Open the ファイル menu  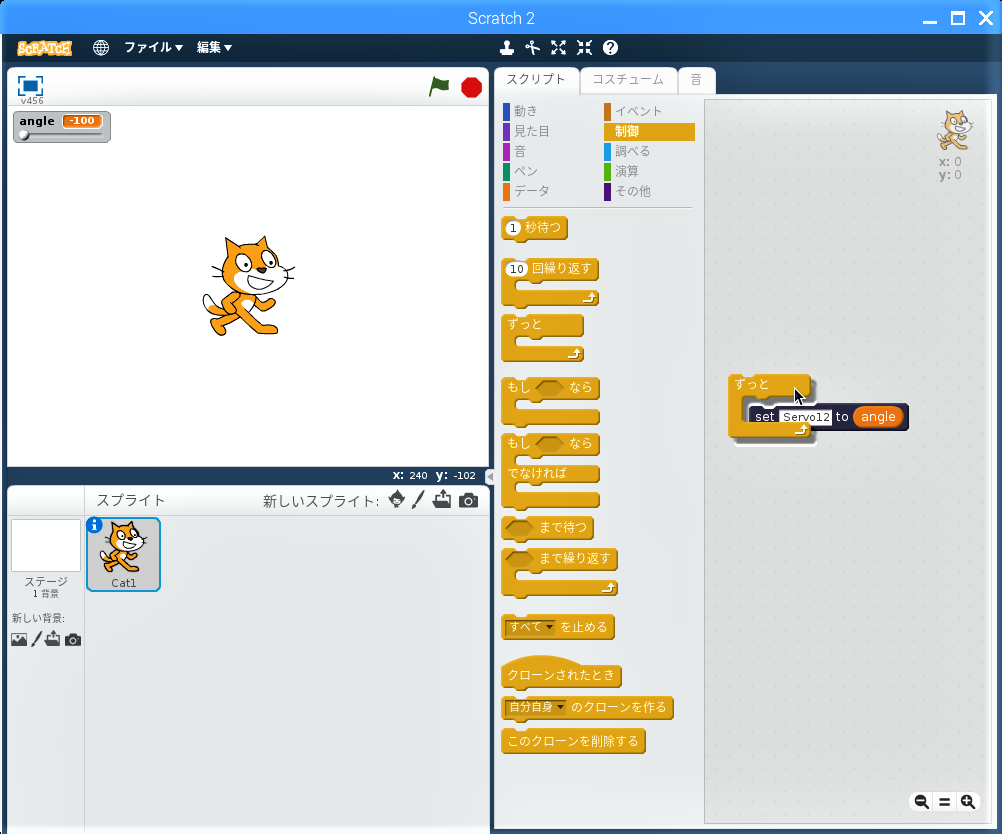[153, 47]
